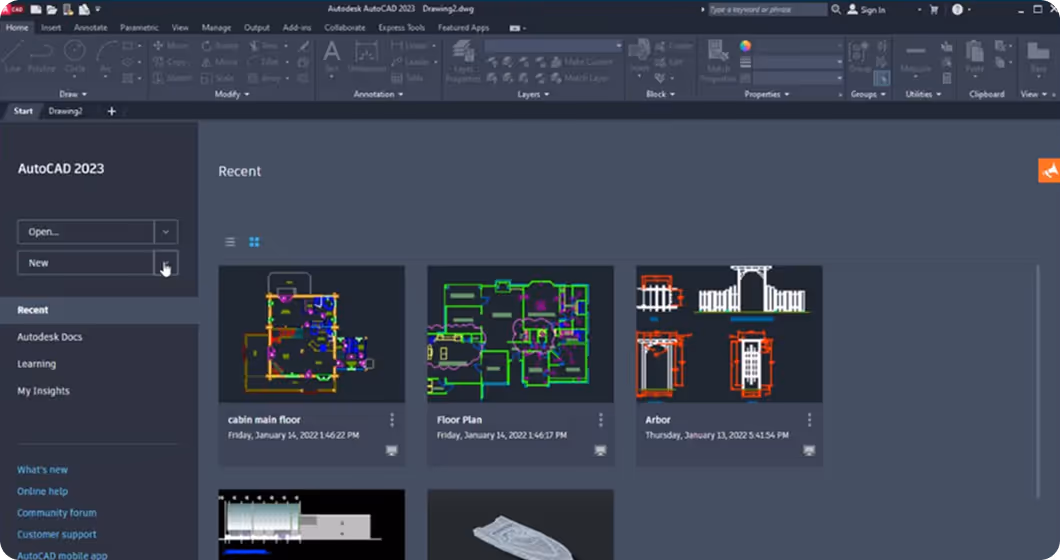Click the Scale tool in Modify panel

(218, 78)
